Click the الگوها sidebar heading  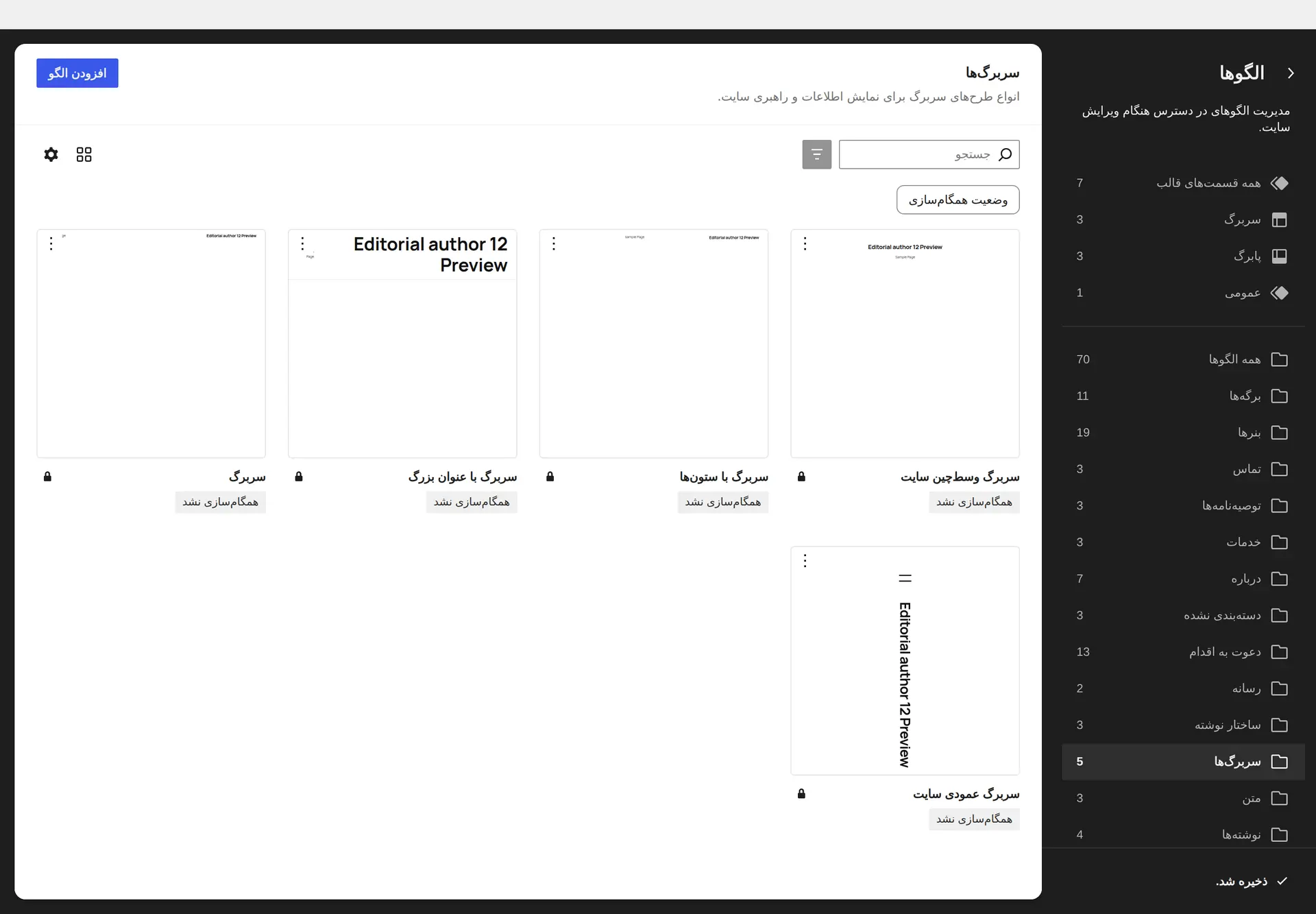[1241, 73]
